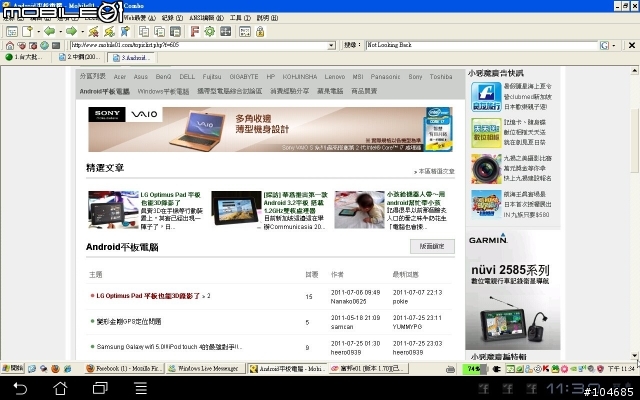Image resolution: width=640 pixels, height=400 pixels.
Task: Click the yellow lightning refresh icon
Action: click(109, 31)
